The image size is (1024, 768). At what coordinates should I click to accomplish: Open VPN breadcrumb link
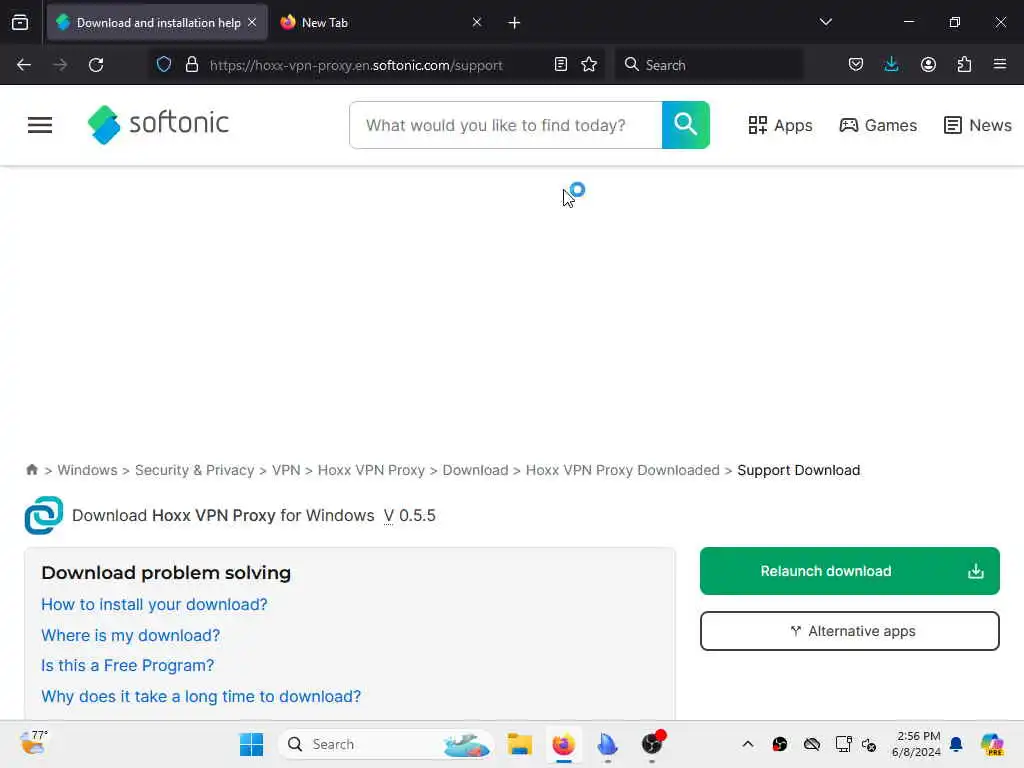pos(286,470)
